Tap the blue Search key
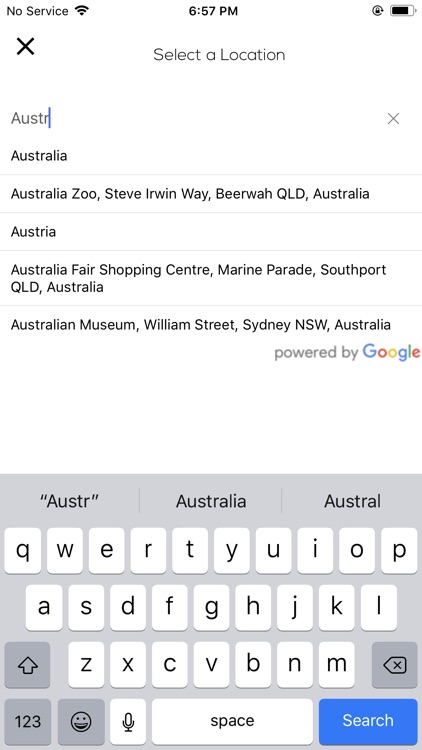The image size is (422, 750). pyautogui.click(x=368, y=721)
